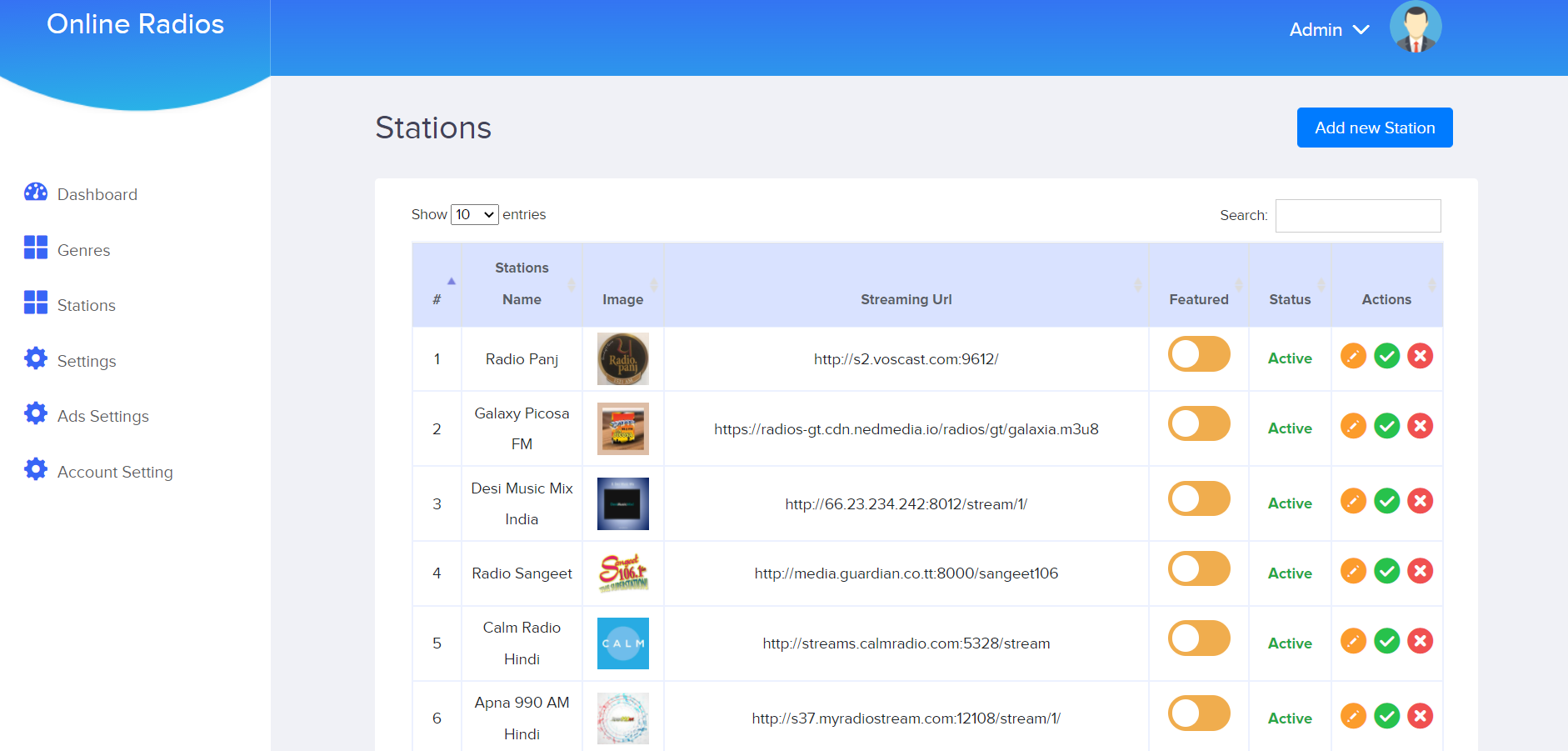1568x751 pixels.
Task: Delete Apna 990 AM Hindi station
Action: tap(1420, 716)
